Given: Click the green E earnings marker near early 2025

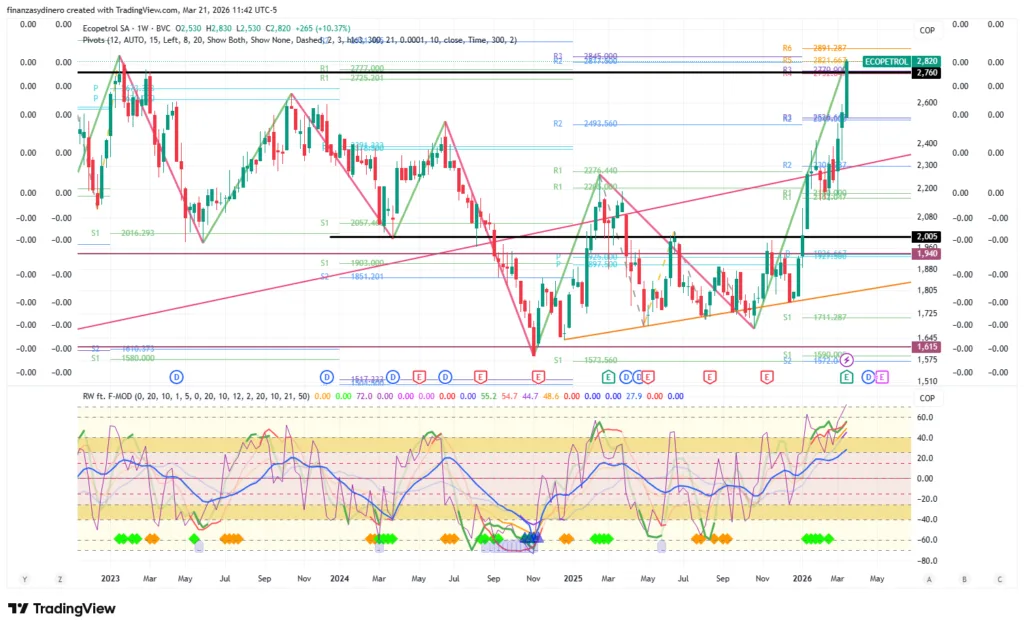Looking at the screenshot, I should pos(607,376).
